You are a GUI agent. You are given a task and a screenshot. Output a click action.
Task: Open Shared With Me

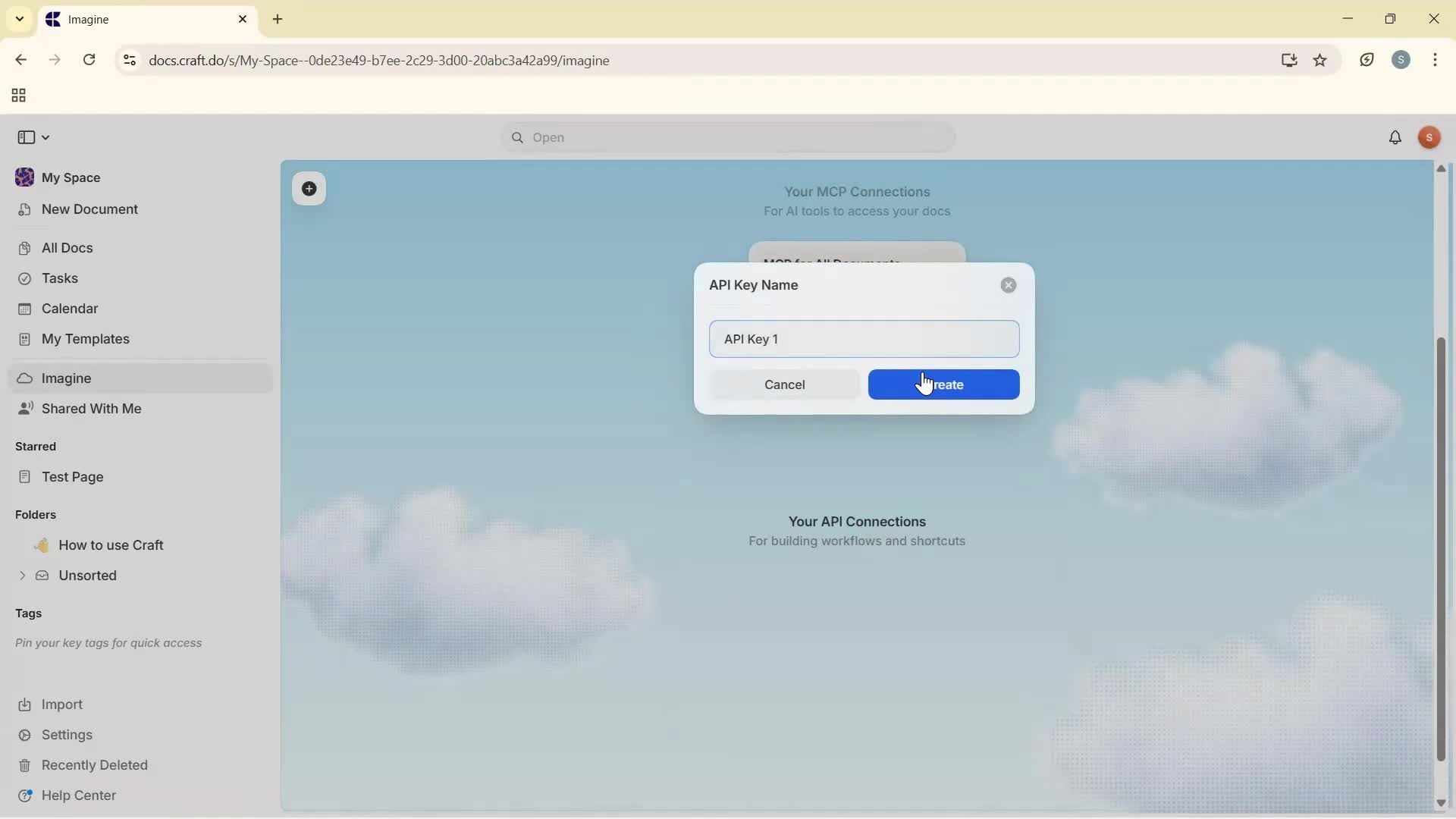[91, 409]
